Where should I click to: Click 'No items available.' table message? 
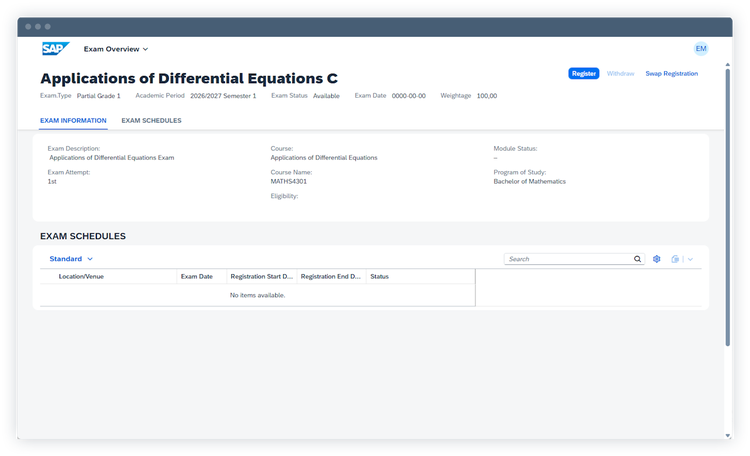[257, 295]
